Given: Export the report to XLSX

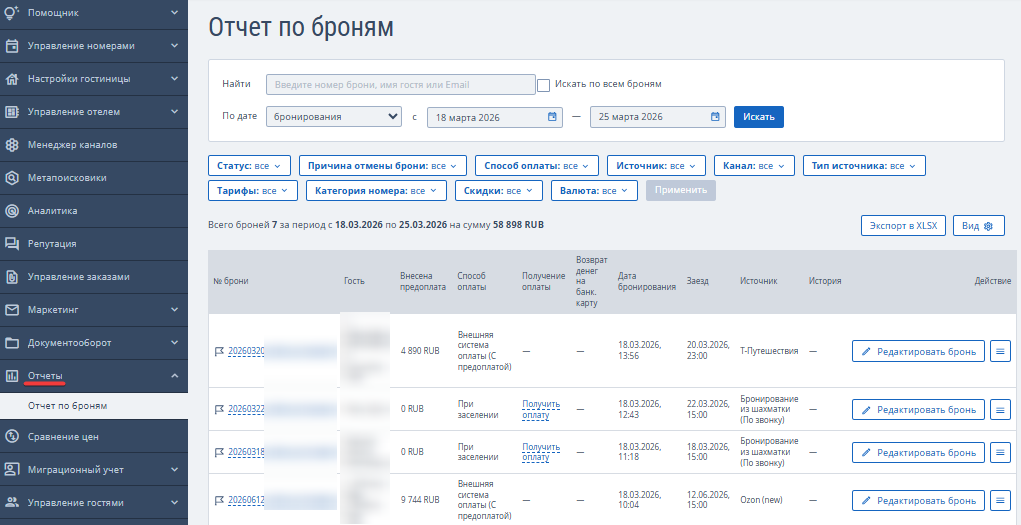Looking at the screenshot, I should (x=902, y=226).
